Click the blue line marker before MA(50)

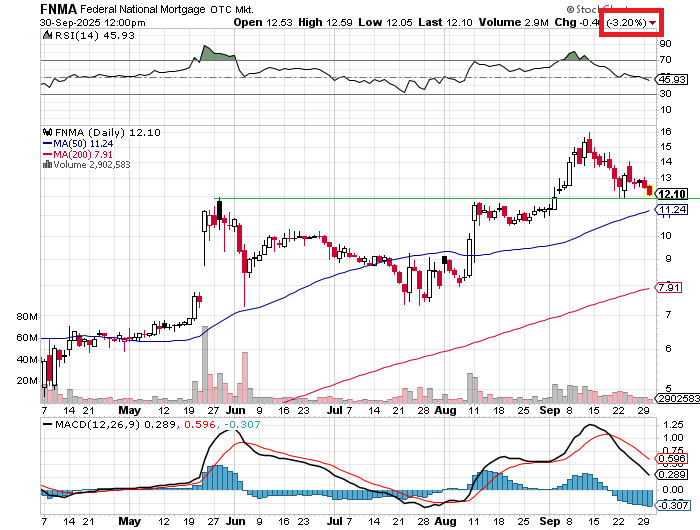click(47, 143)
